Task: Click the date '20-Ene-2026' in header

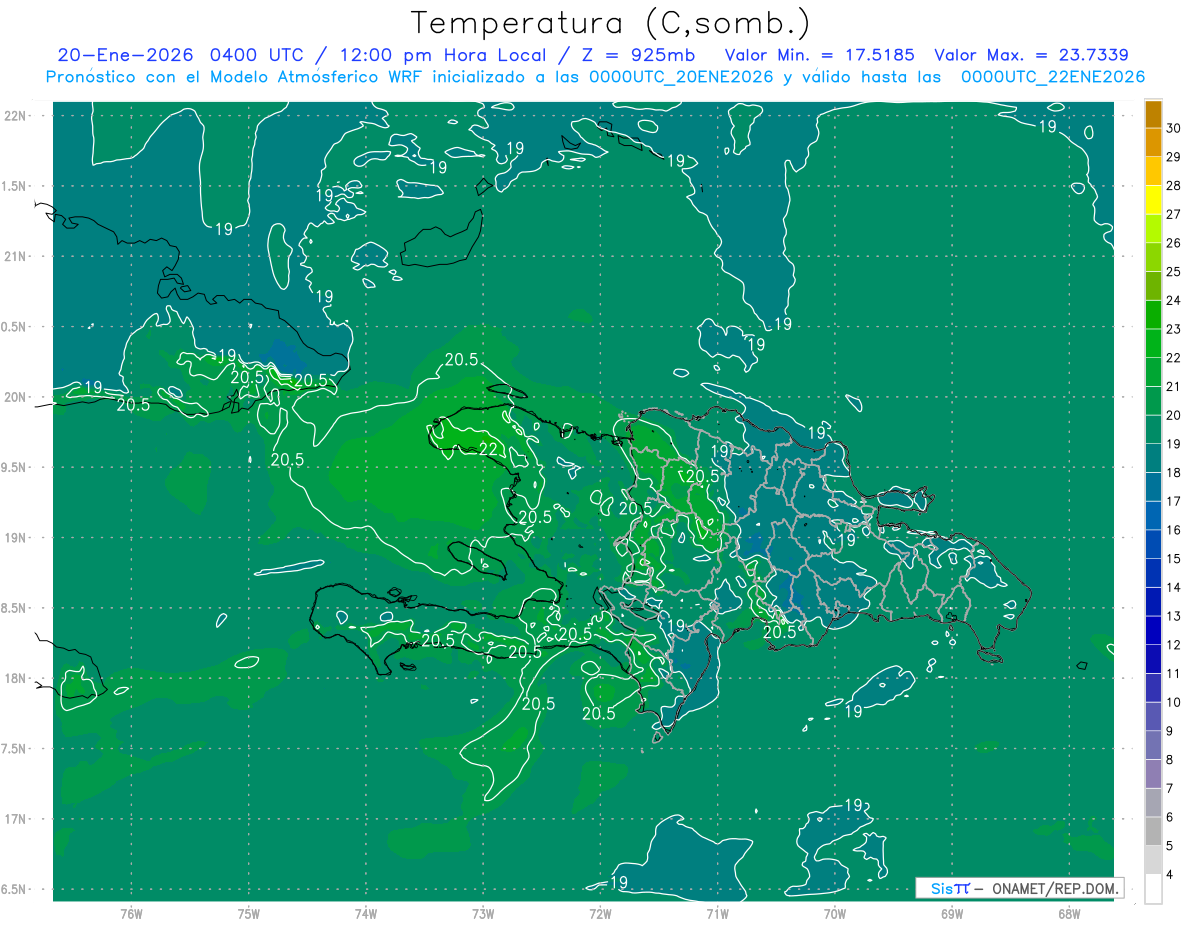Action: pos(127,55)
